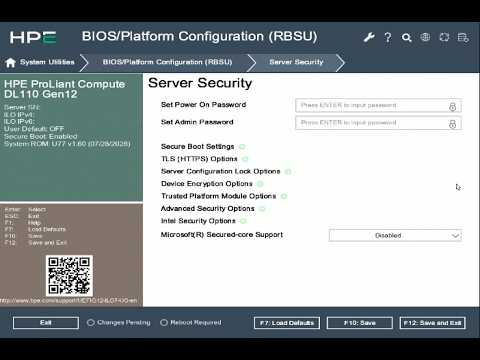480x360 pixels.
Task: Open Server Configuration Lock Options
Action: tap(220, 171)
